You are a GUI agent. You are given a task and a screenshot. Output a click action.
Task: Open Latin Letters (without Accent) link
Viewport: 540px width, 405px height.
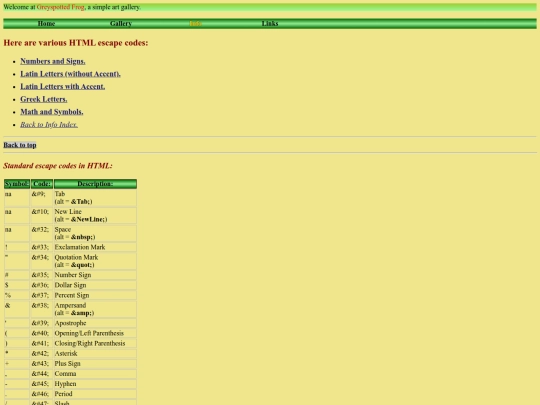(70, 74)
